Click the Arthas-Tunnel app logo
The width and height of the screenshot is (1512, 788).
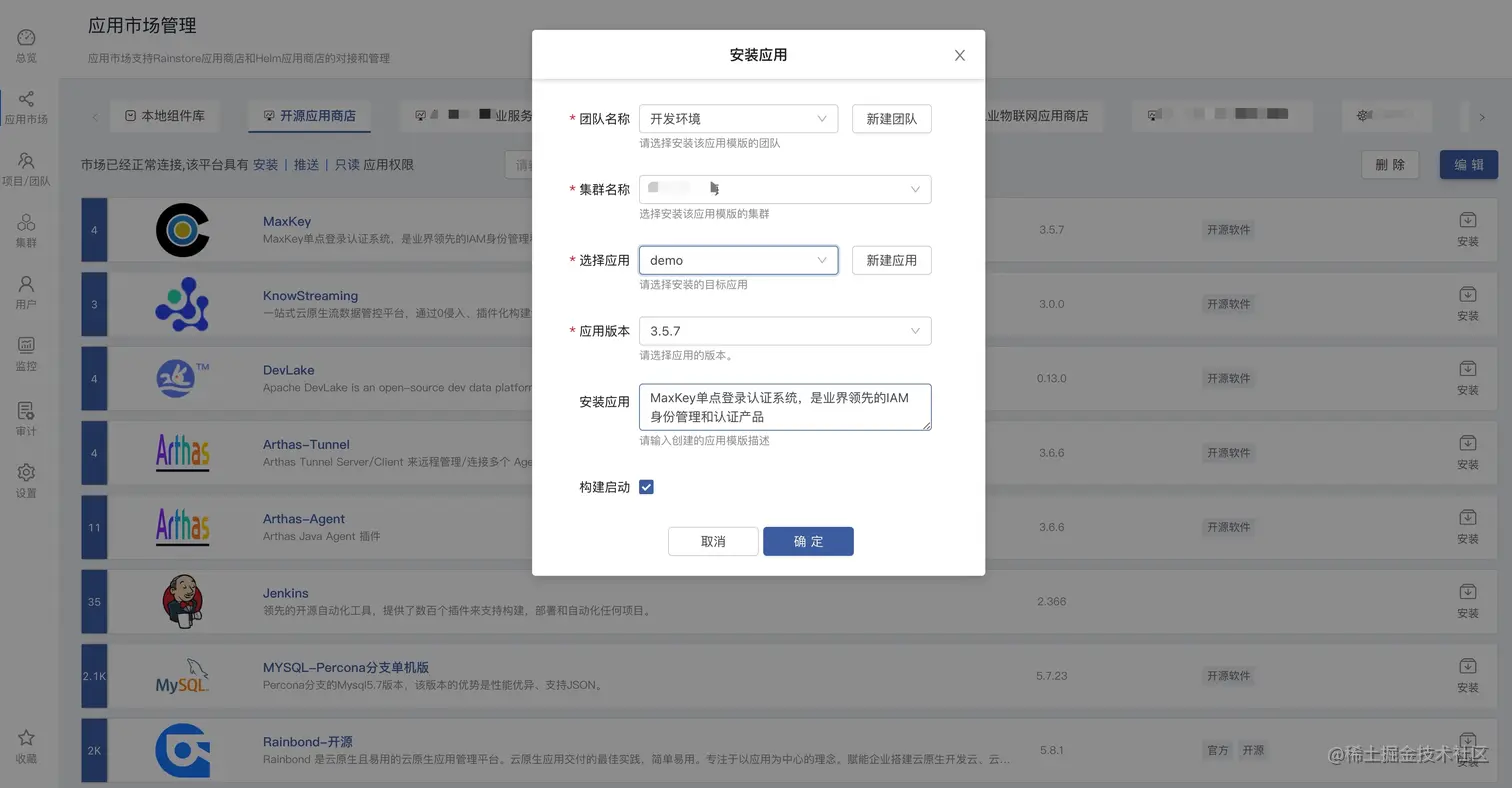coord(182,452)
